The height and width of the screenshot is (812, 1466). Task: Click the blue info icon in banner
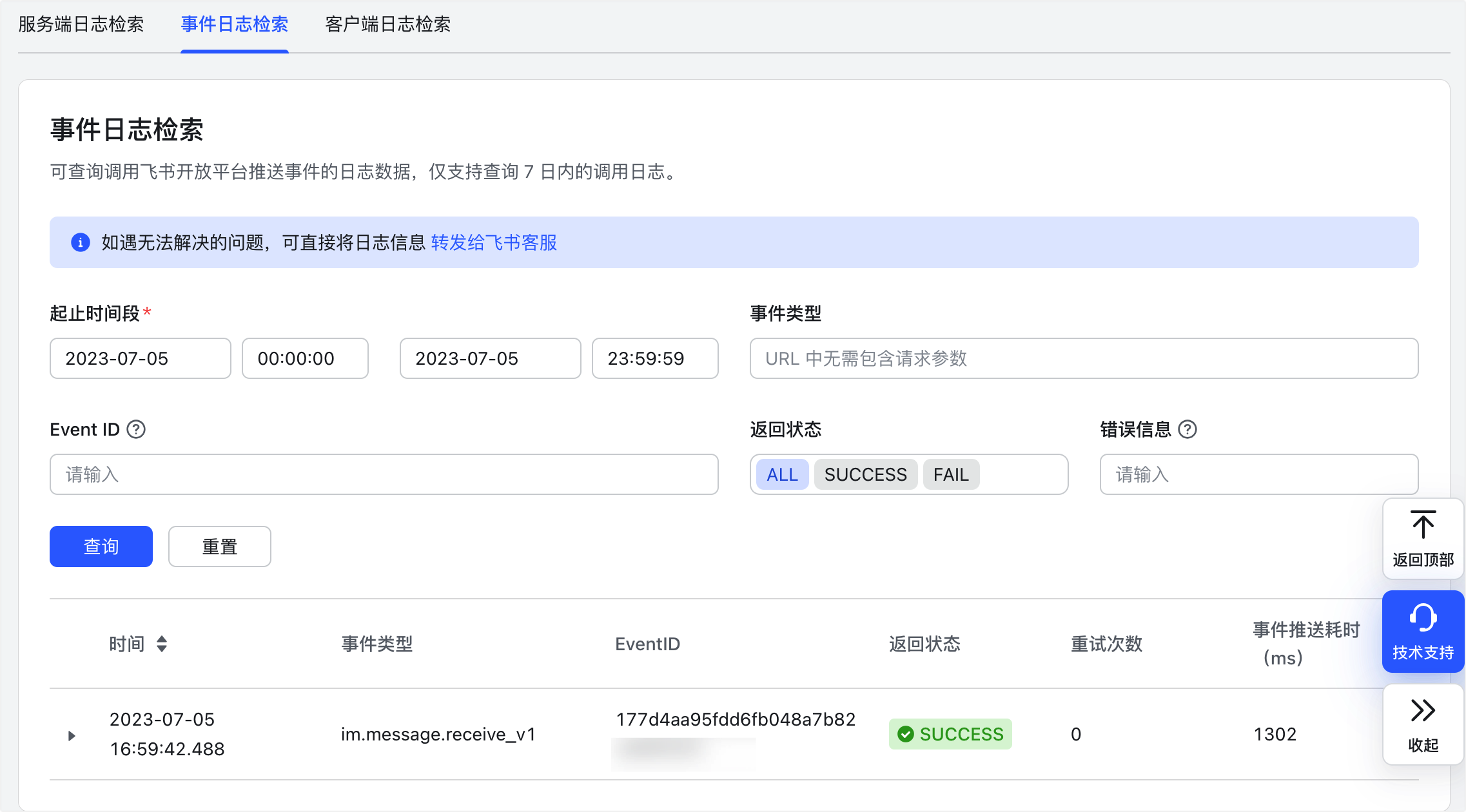point(81,242)
